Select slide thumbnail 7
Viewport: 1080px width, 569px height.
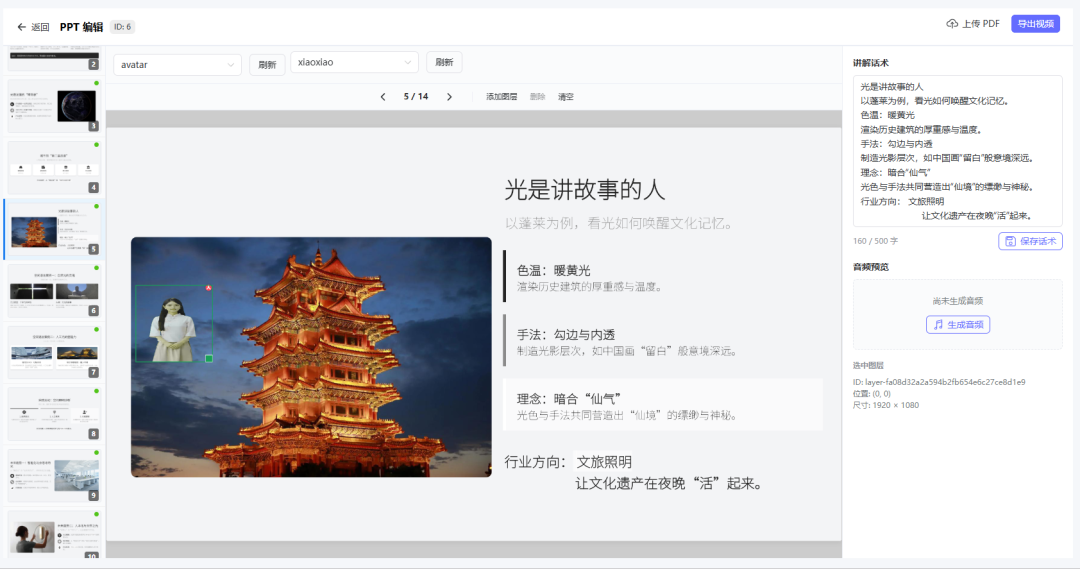(x=54, y=352)
